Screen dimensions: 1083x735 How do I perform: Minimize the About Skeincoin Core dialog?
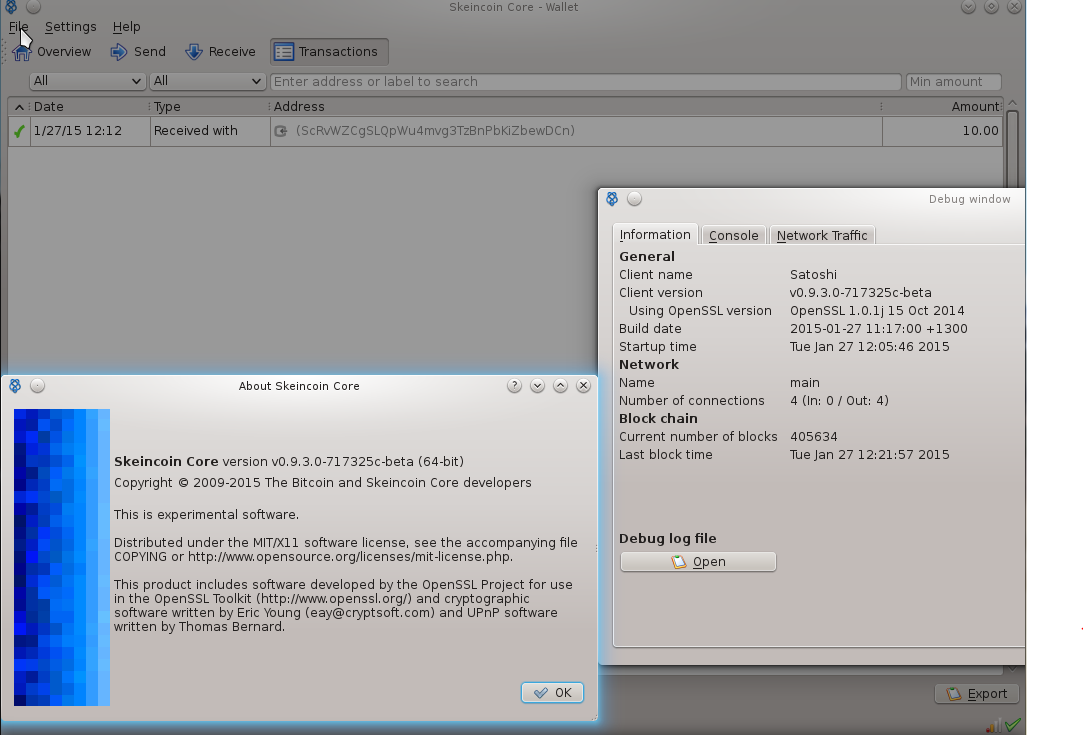(x=537, y=385)
